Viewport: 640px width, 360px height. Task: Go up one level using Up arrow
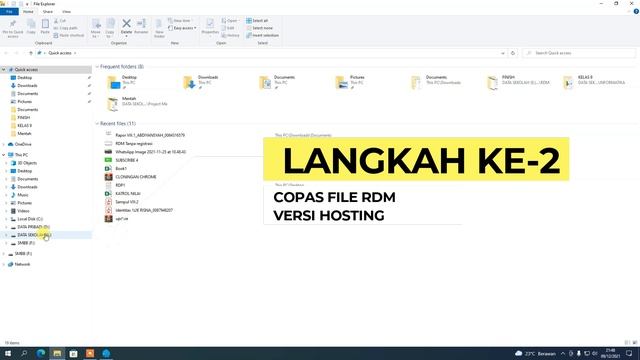point(31,53)
